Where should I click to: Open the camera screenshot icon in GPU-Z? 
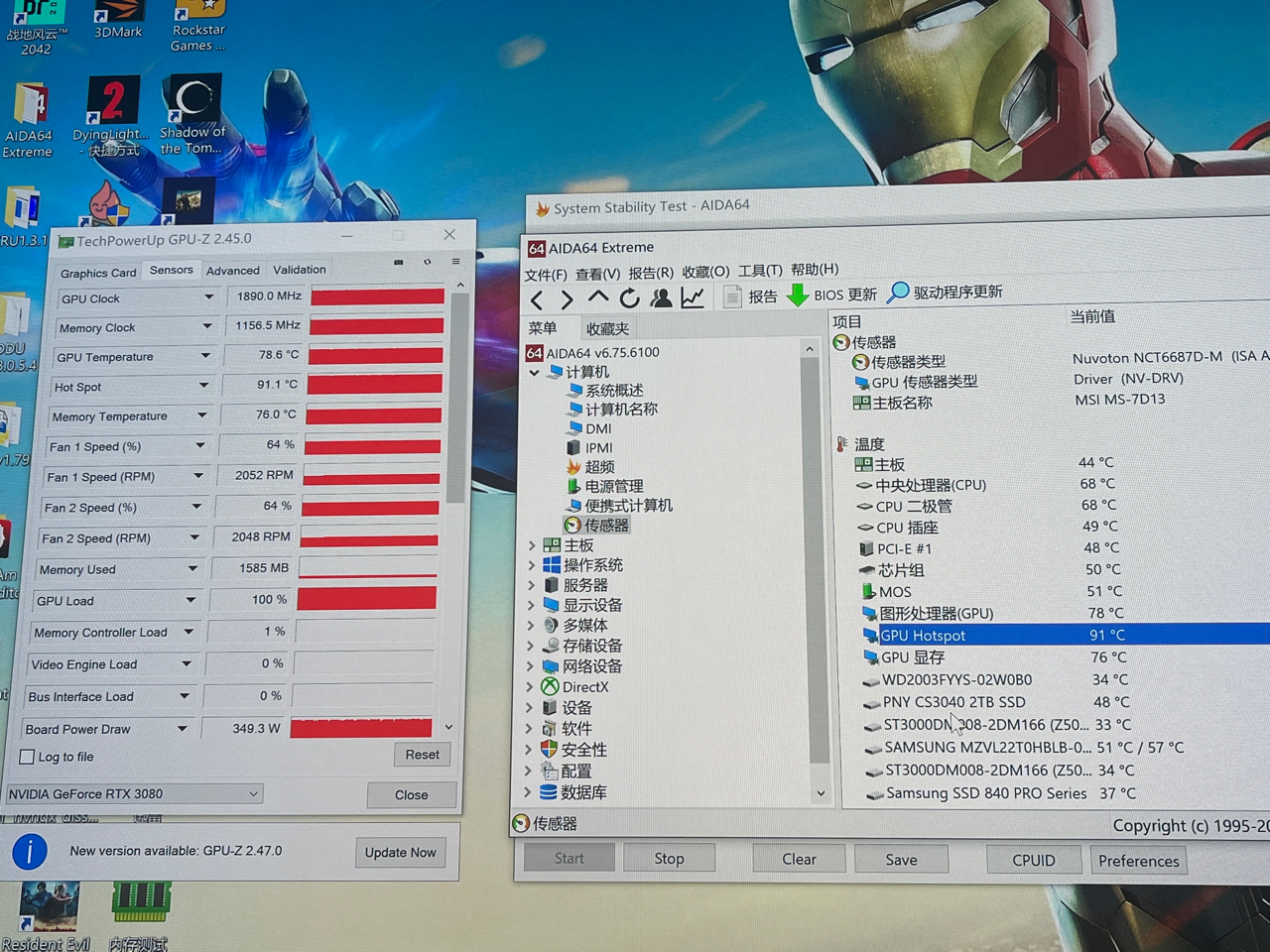coord(398,262)
